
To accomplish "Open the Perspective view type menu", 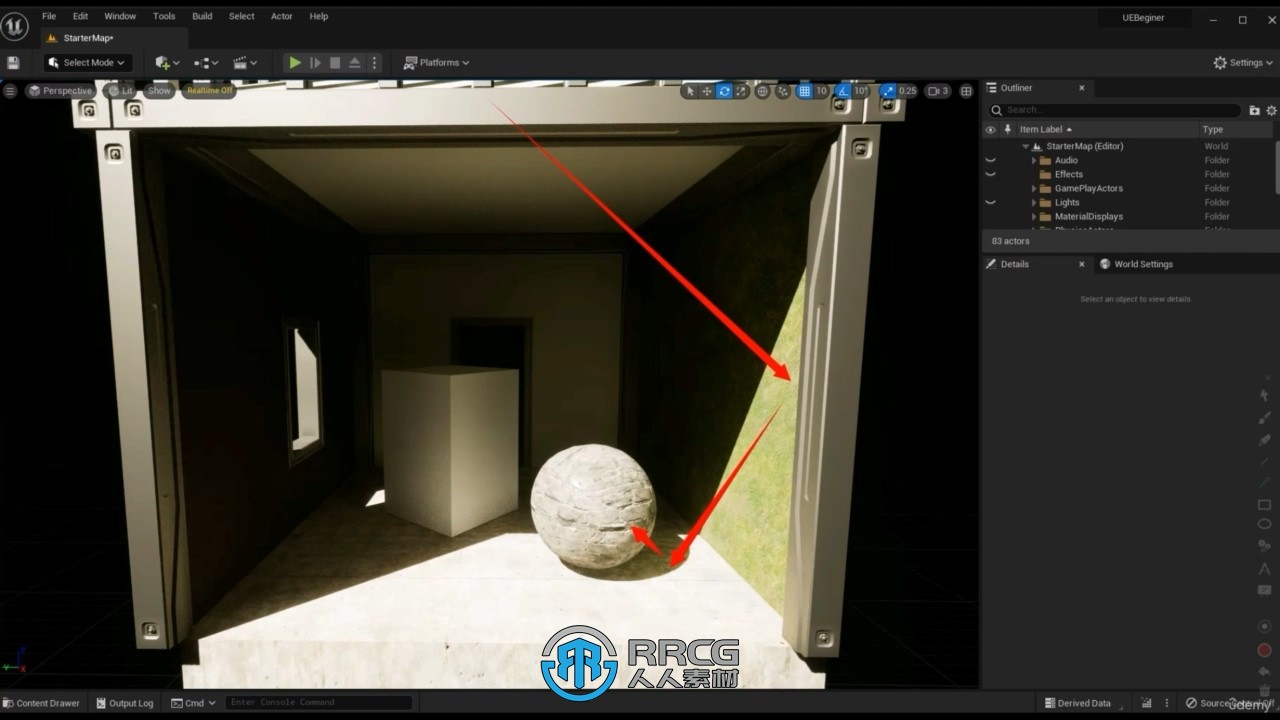I will (60, 91).
